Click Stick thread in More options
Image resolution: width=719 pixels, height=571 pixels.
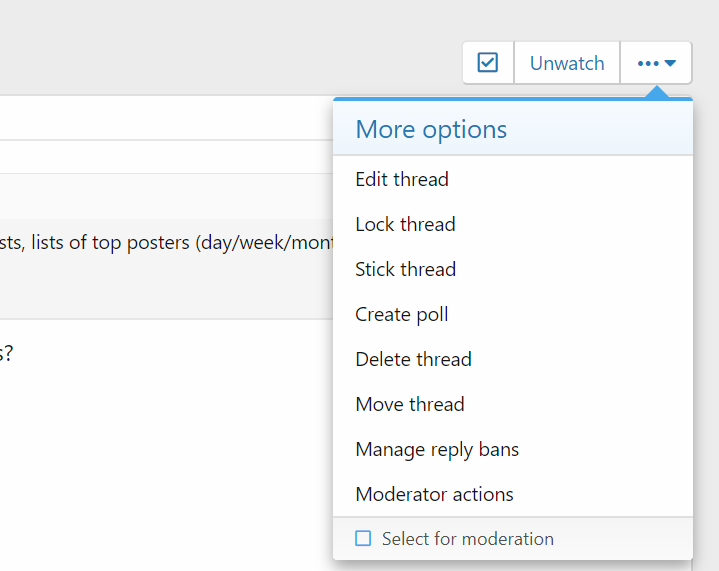coord(405,270)
